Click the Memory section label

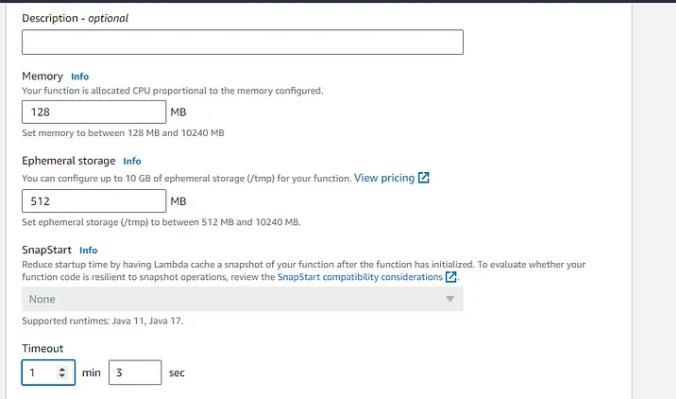click(42, 76)
